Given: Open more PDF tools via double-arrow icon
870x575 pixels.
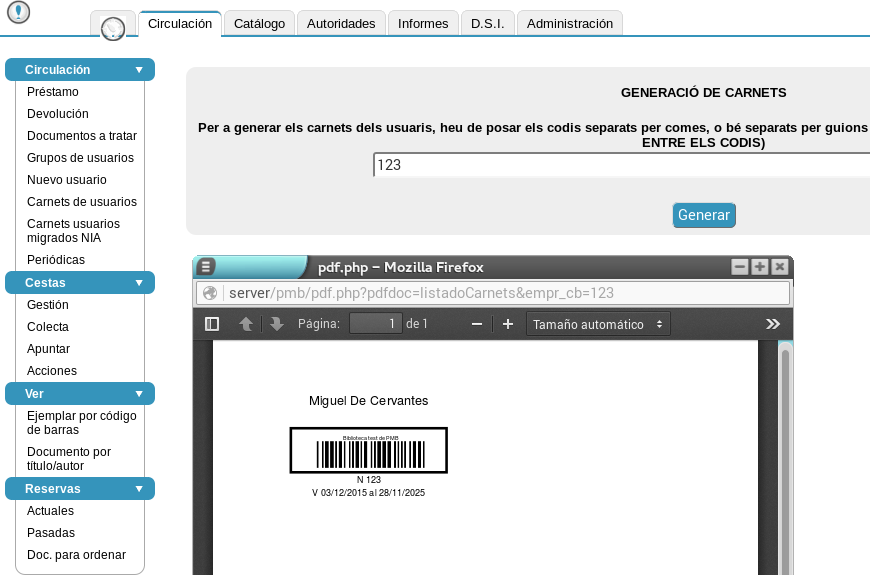Looking at the screenshot, I should tap(772, 324).
